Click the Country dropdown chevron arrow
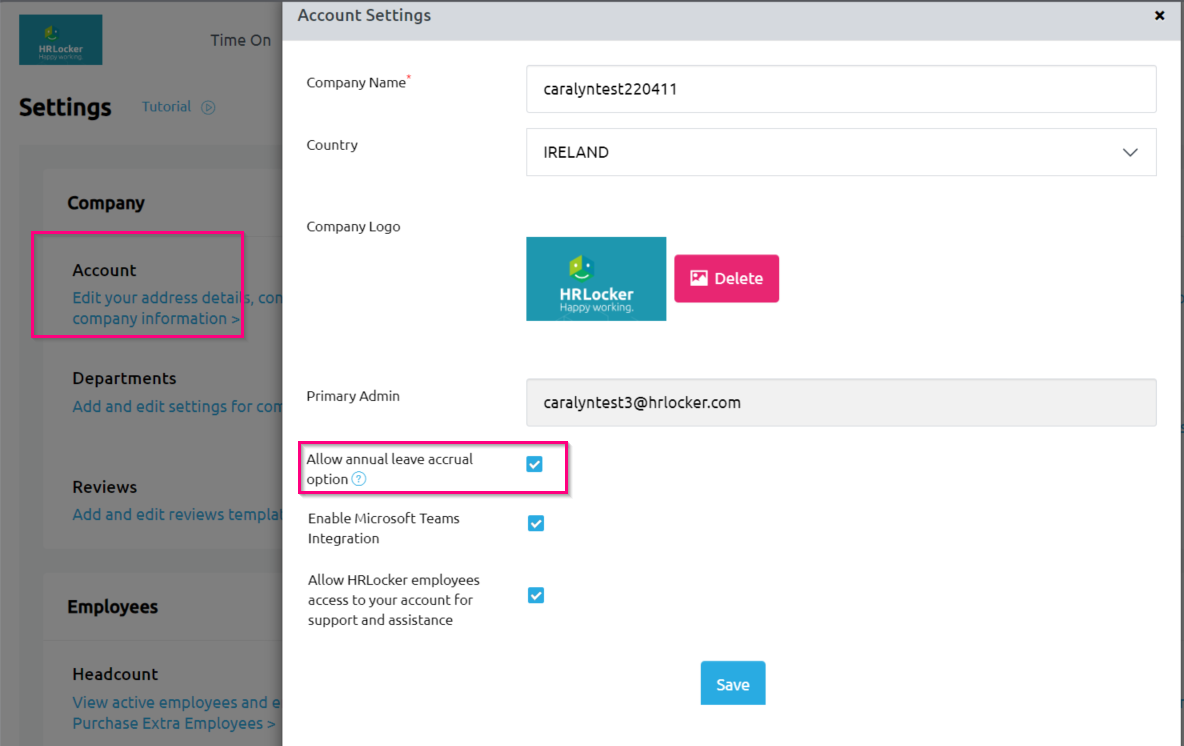1184x746 pixels. click(1130, 153)
